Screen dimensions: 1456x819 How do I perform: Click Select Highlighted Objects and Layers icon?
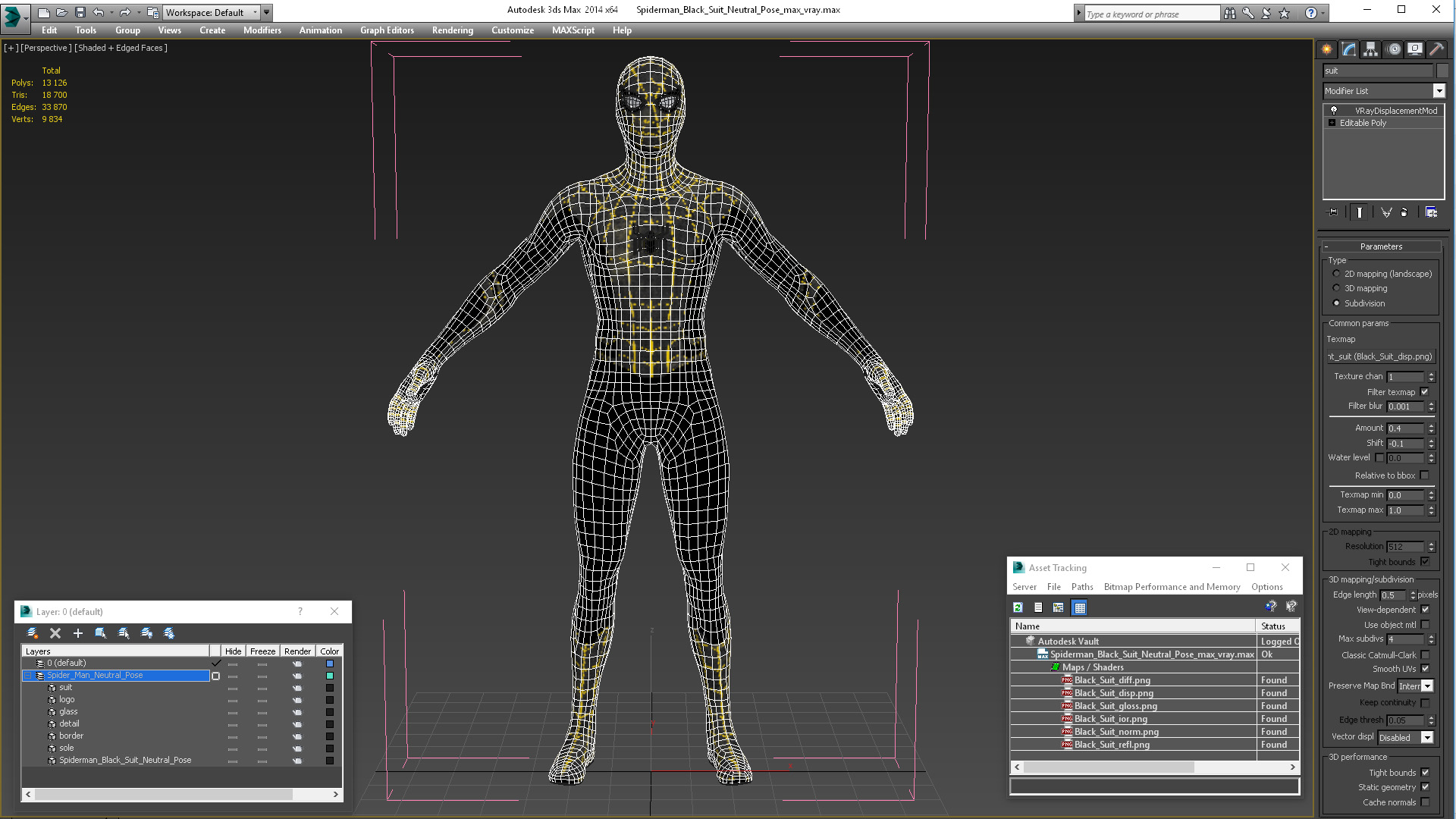tap(101, 633)
